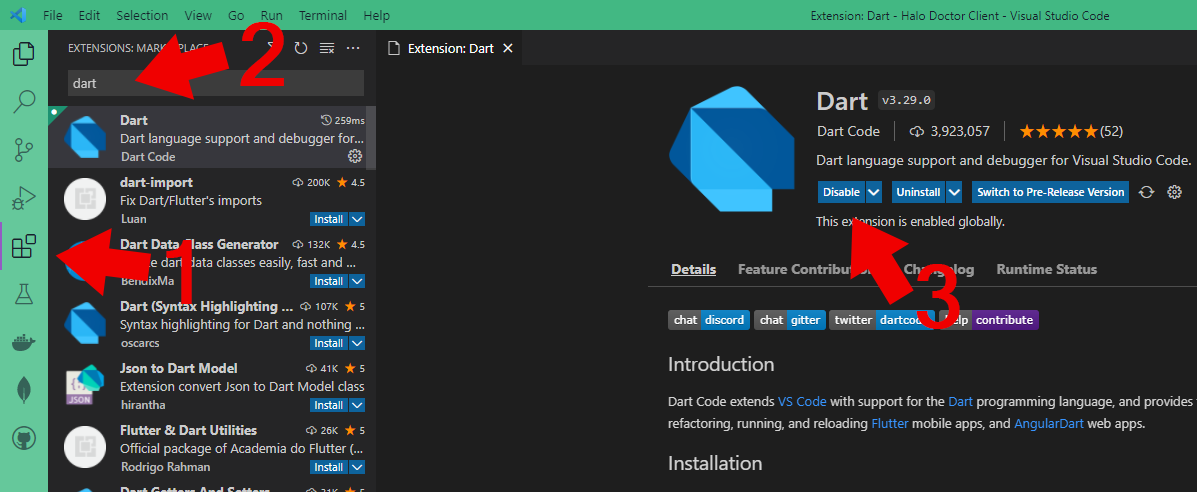Open the Explorer view in activity bar
Viewport: 1197px width, 492px height.
coord(23,54)
